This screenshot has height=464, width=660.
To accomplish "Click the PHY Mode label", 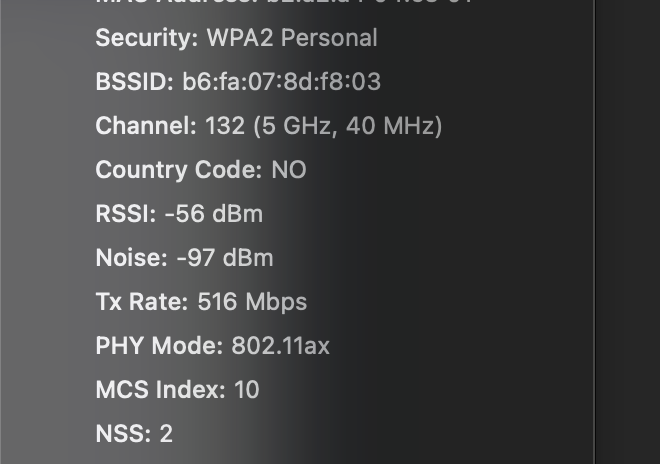I will click(159, 346).
